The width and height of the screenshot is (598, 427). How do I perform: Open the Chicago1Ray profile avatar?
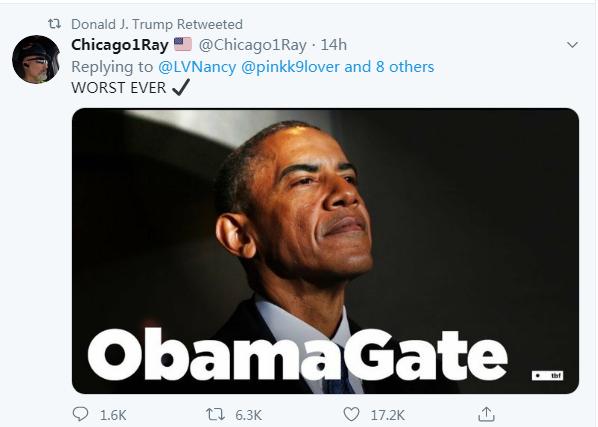(x=36, y=59)
